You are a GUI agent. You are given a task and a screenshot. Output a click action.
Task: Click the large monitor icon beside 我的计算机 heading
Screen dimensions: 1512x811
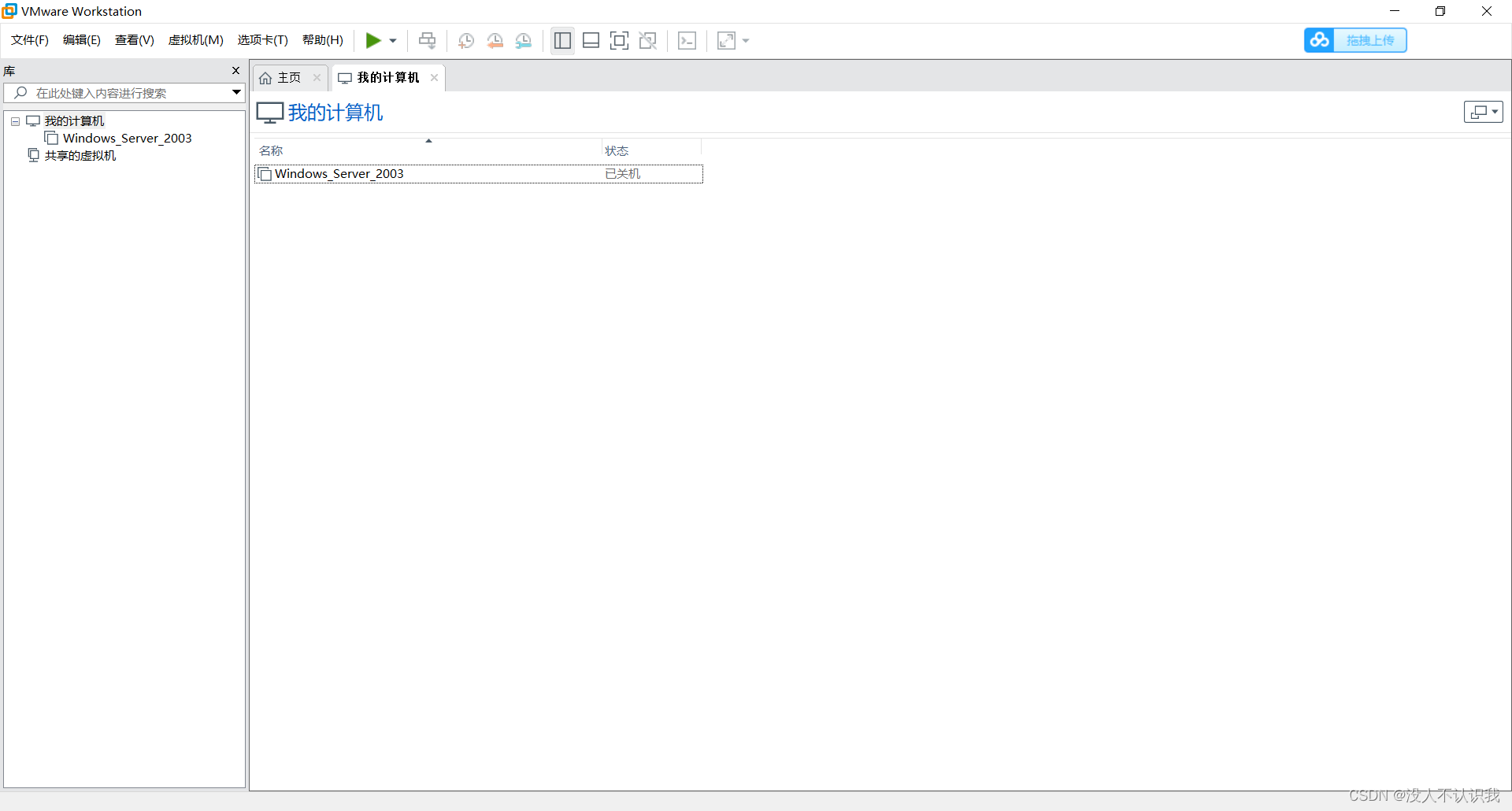click(270, 113)
